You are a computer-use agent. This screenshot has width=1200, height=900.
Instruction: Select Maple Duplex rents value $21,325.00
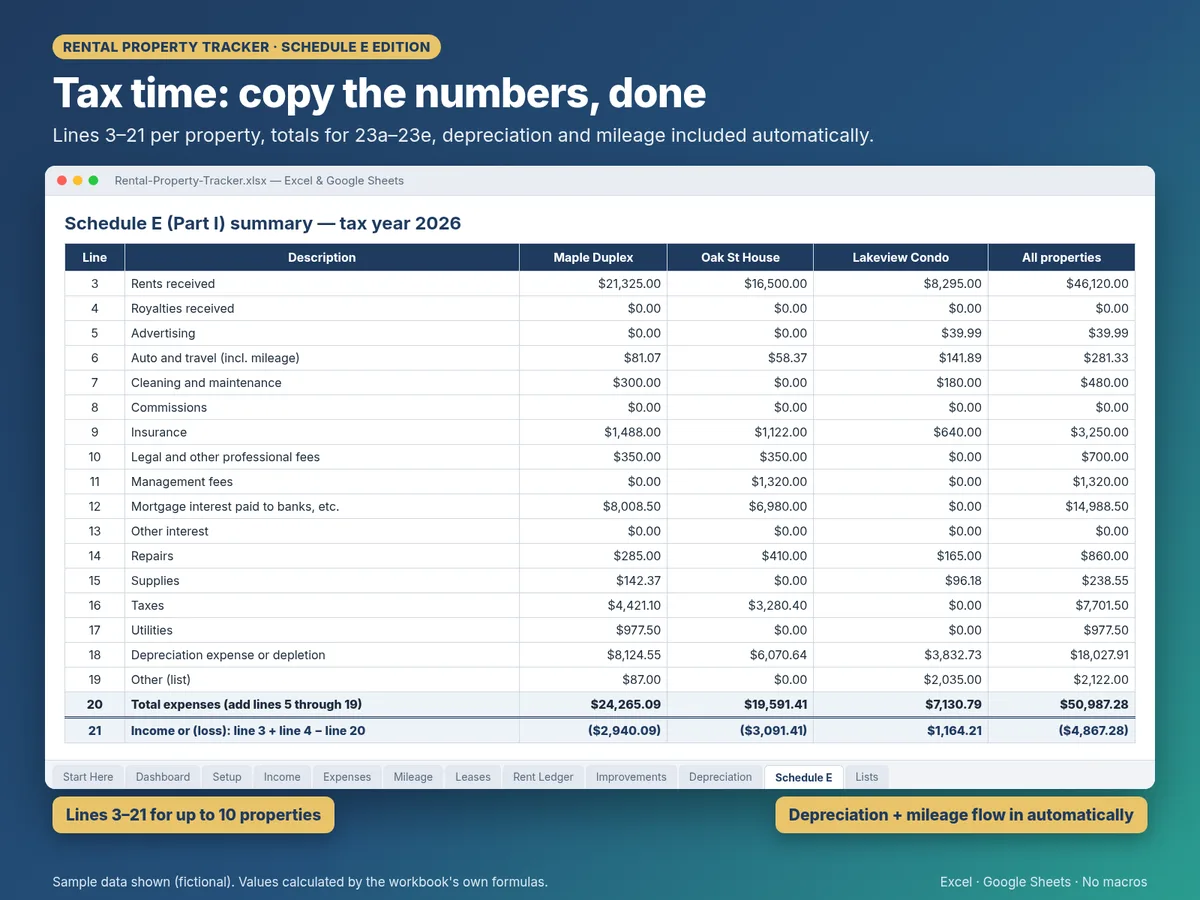click(593, 284)
